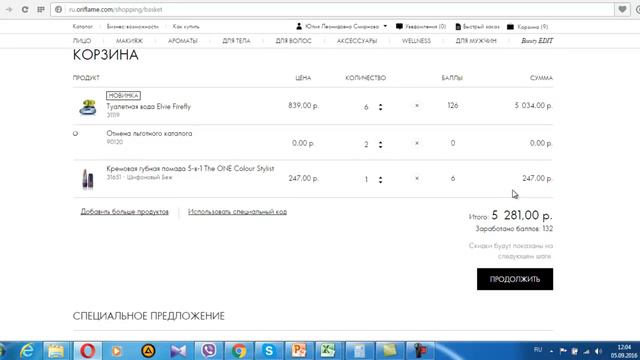Open the АРОМАТЫ category menu
This screenshot has width=640, height=360.
(x=183, y=41)
